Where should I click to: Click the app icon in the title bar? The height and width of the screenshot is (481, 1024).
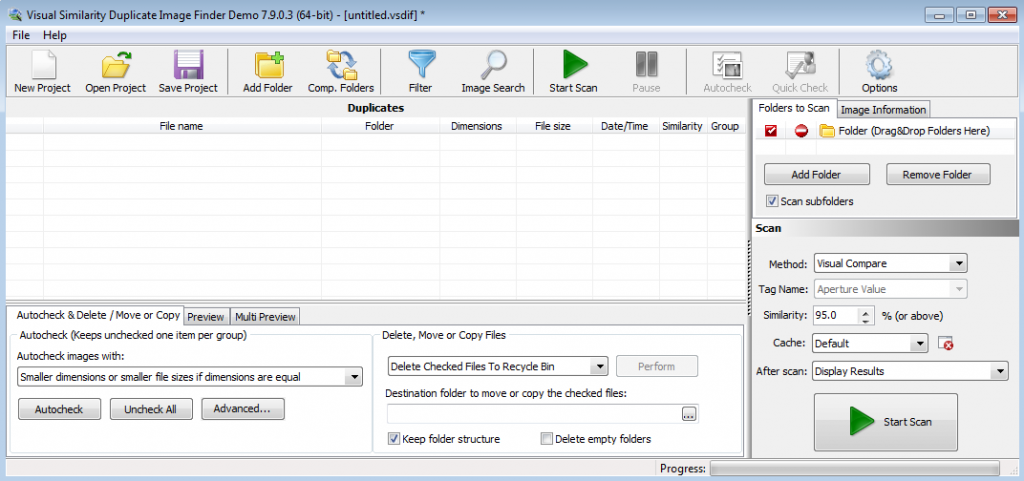click(x=14, y=15)
